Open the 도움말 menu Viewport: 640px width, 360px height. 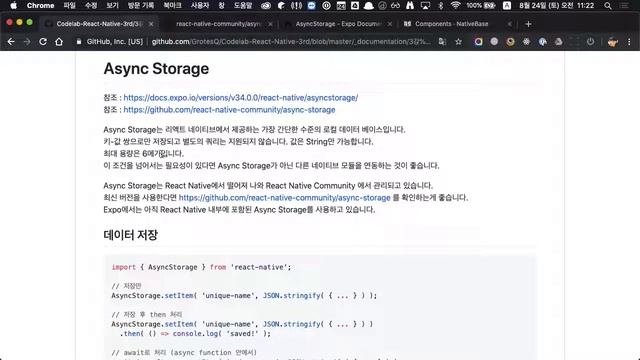(x=243, y=6)
